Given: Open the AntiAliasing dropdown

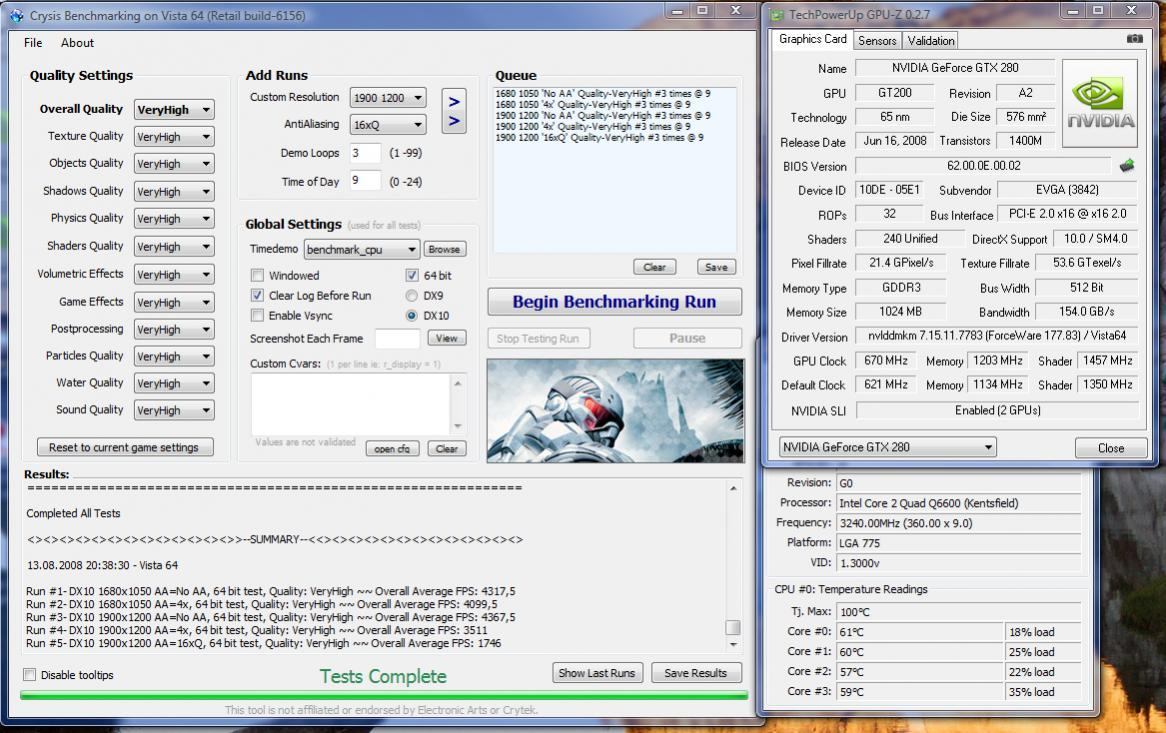Looking at the screenshot, I should pyautogui.click(x=387, y=124).
